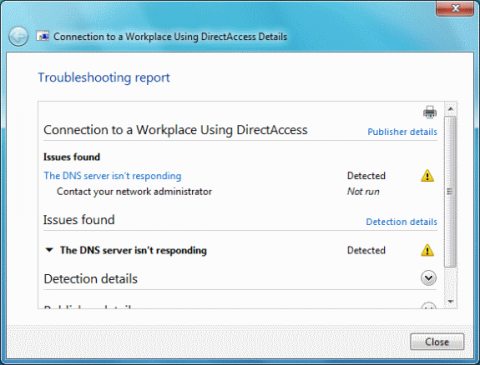The image size is (480, 365).
Task: Go back using the round arrow button
Action: coord(18,36)
